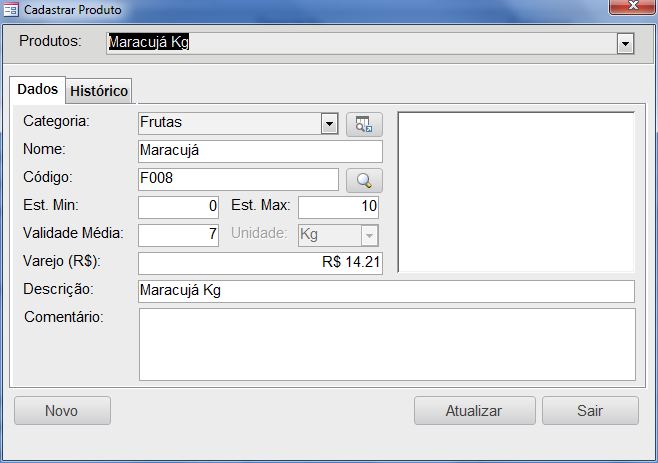
Task: Click the empty product image box
Action: (516, 192)
